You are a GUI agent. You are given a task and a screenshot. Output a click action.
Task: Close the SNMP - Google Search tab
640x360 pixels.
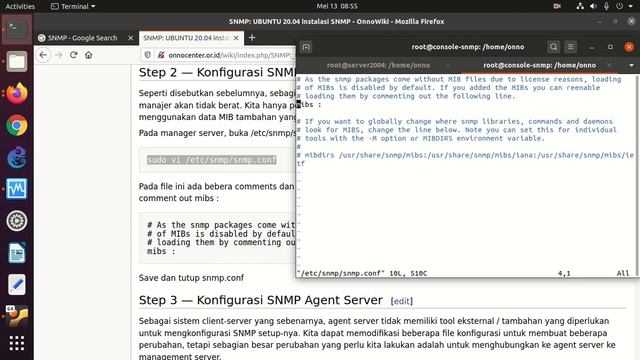coord(130,38)
